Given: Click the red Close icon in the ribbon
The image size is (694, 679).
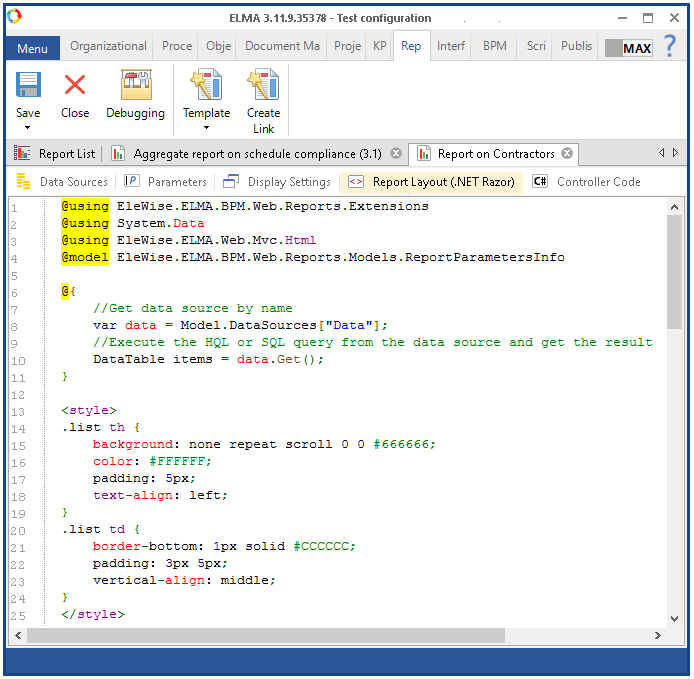Looking at the screenshot, I should click(75, 86).
